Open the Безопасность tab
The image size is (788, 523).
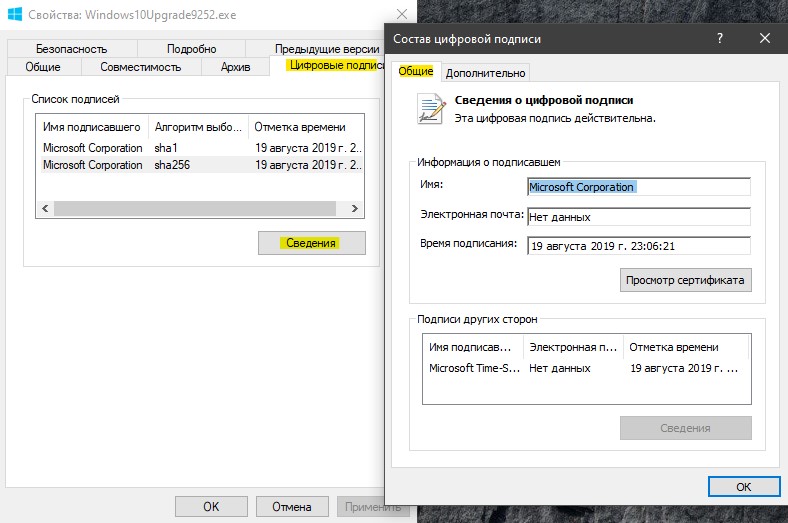point(72,49)
